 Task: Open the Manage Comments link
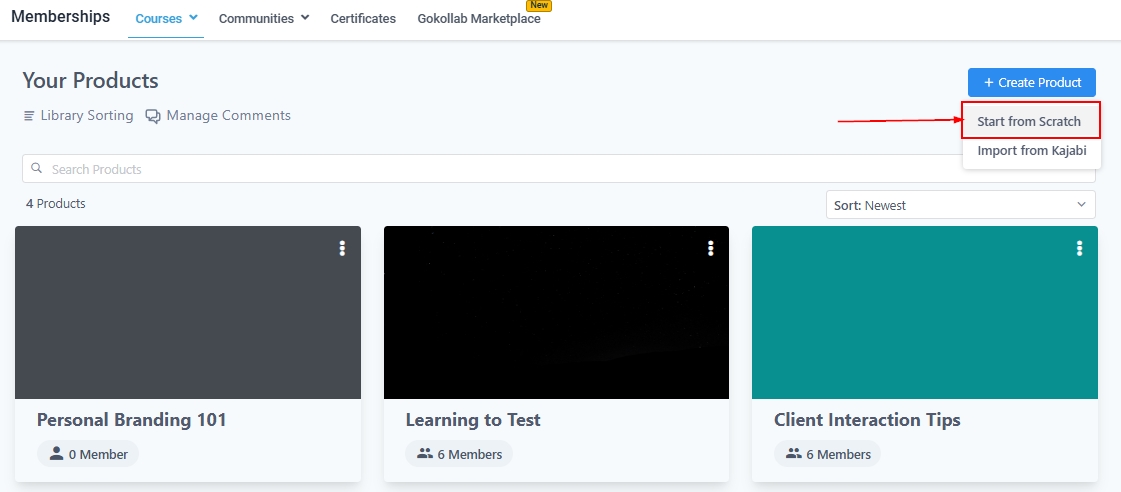click(x=228, y=116)
